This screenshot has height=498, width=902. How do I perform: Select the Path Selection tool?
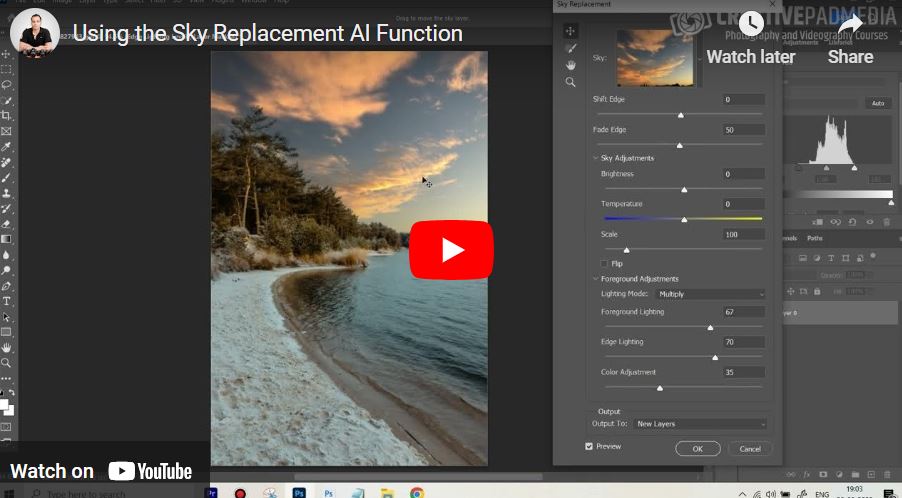coord(6,317)
